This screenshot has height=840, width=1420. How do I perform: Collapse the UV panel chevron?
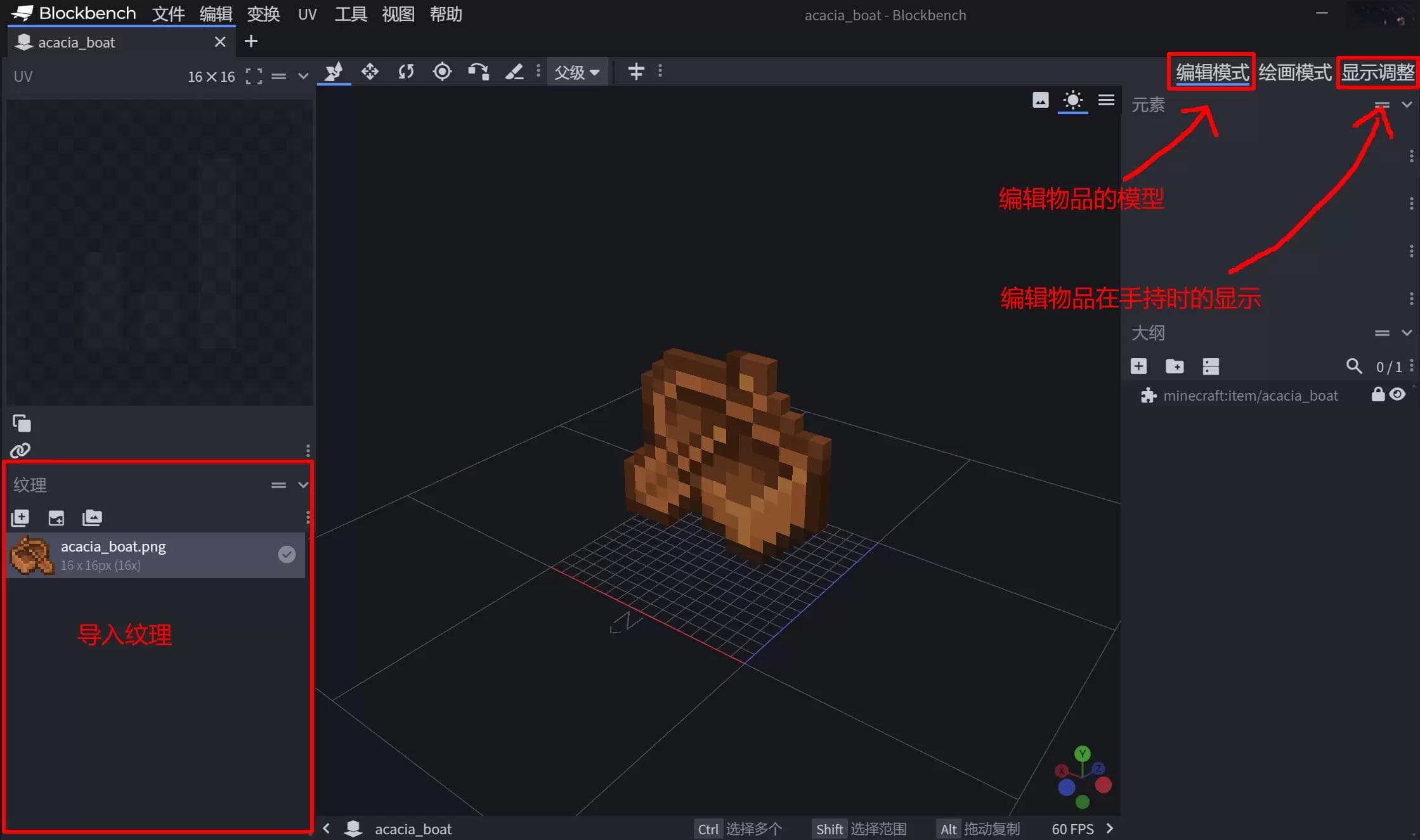point(303,77)
